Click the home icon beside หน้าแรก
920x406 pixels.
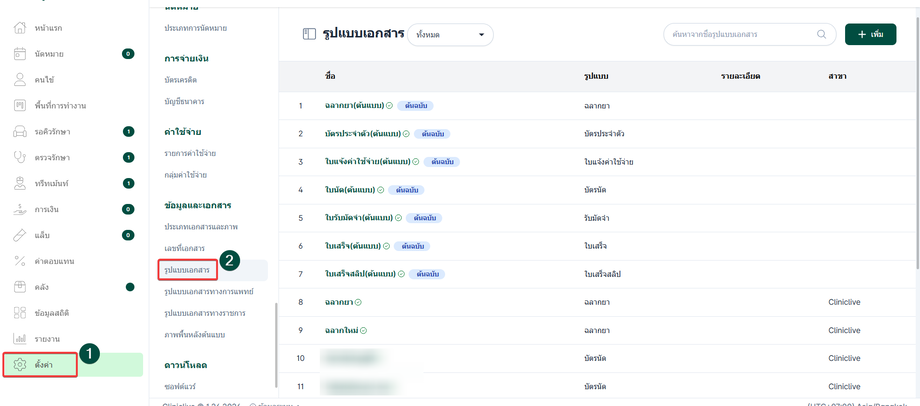(x=20, y=27)
